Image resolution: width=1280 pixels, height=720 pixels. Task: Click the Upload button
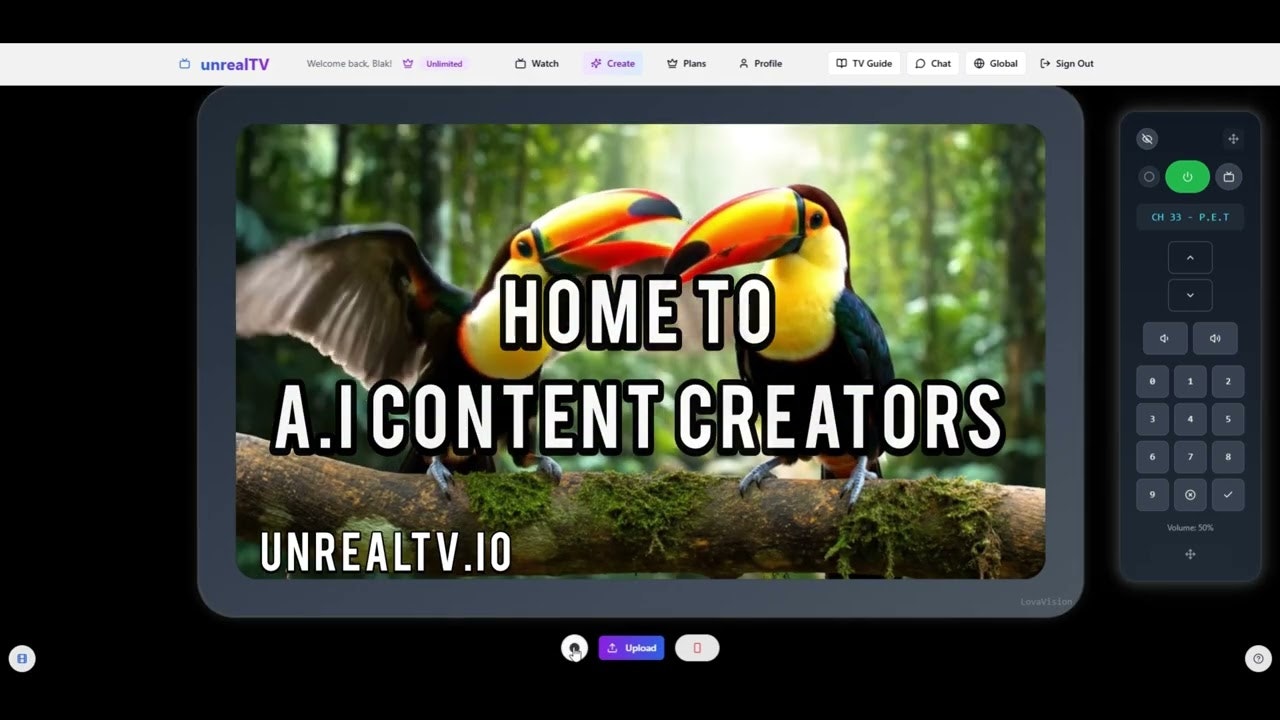click(631, 648)
